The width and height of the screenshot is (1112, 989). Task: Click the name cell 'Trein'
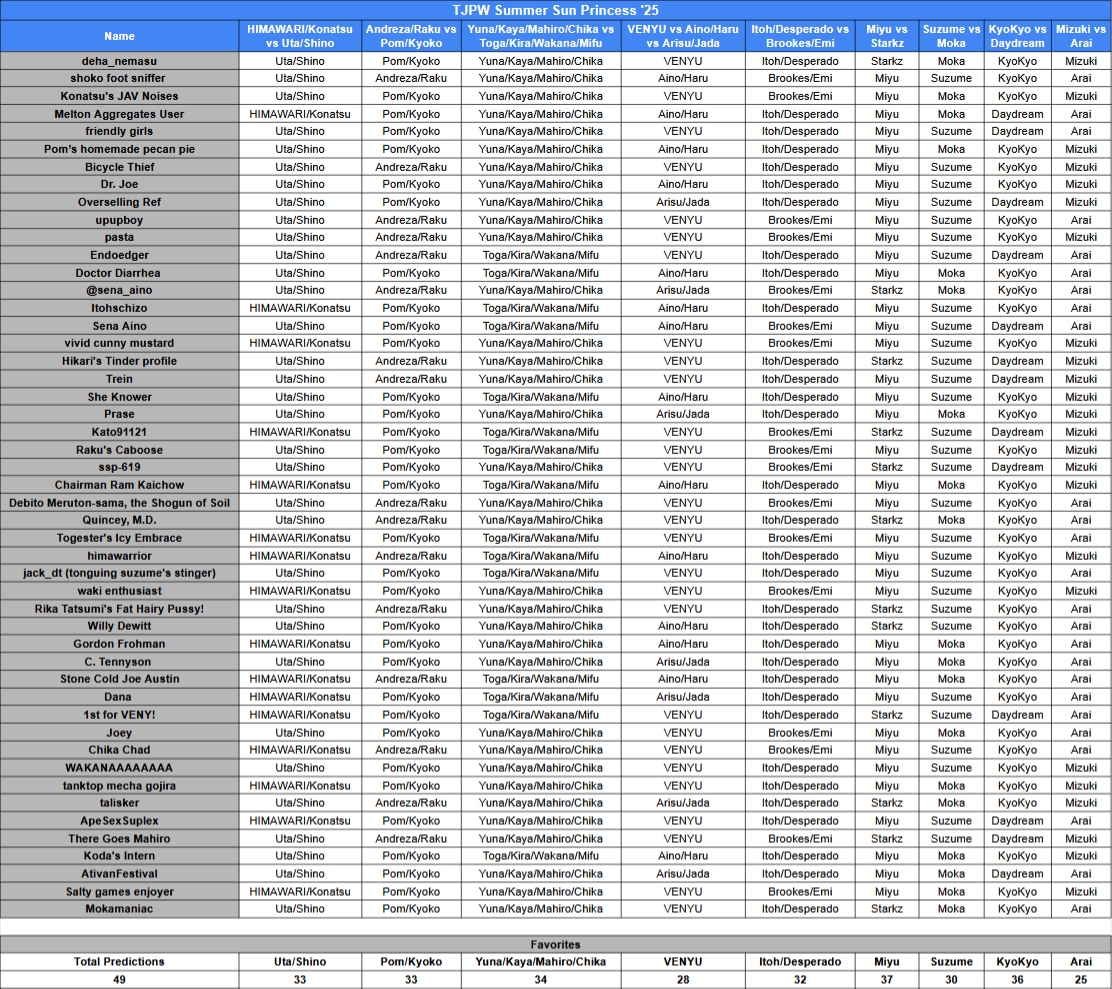119,379
